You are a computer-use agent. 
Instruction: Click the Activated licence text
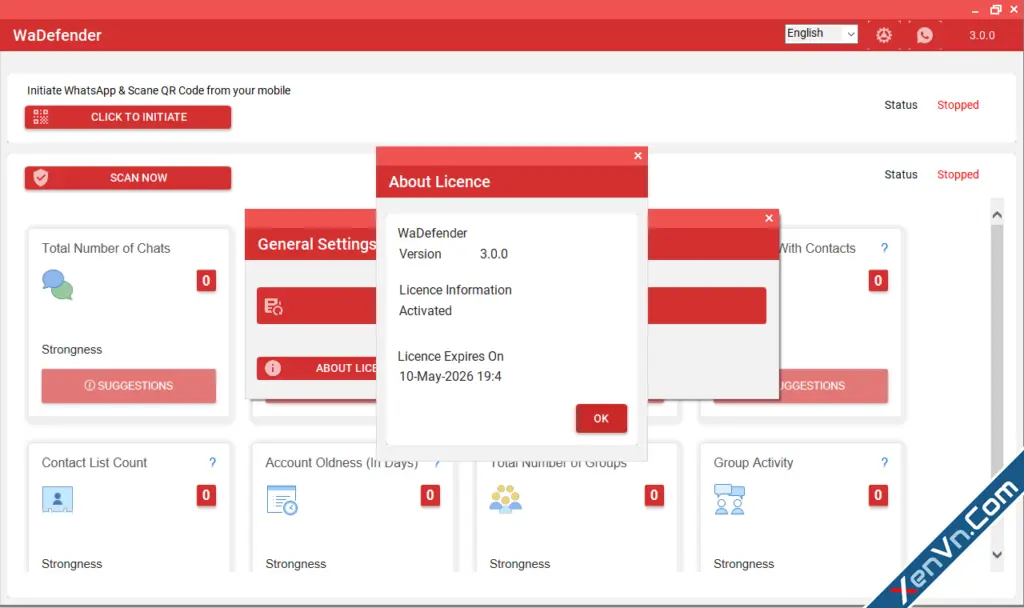(426, 311)
